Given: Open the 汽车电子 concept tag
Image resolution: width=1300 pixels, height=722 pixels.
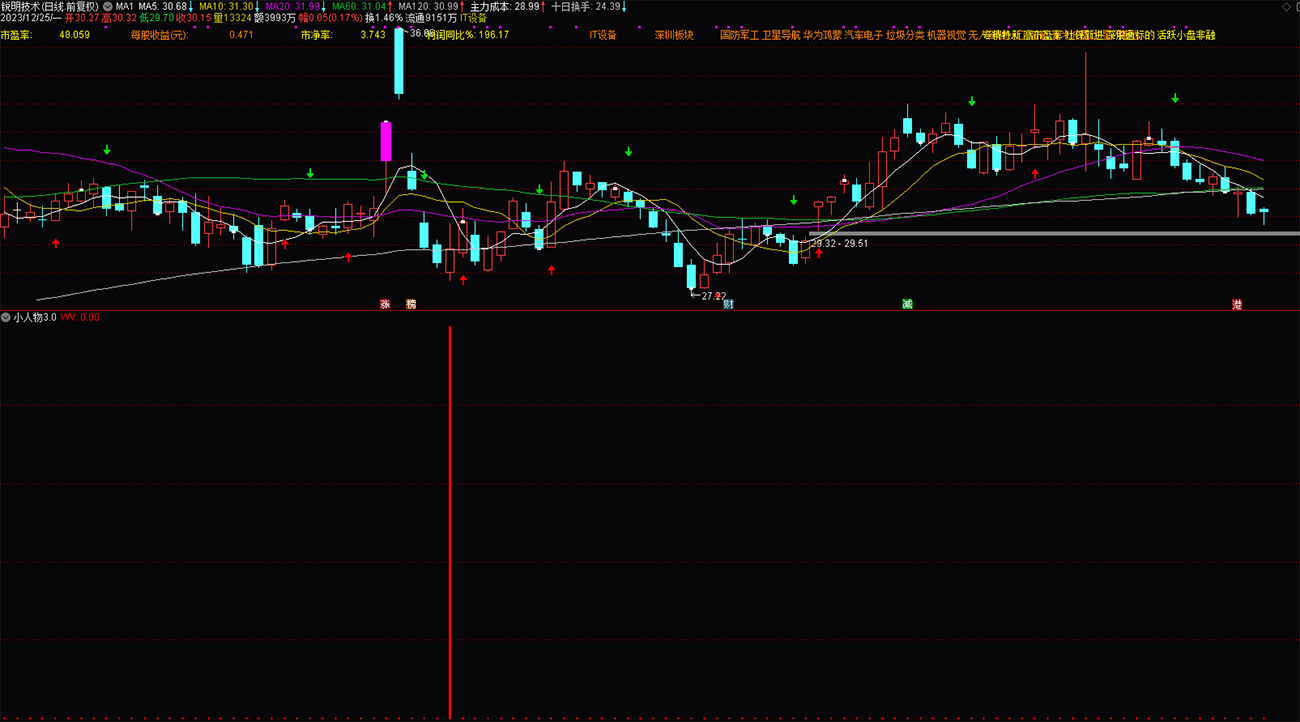Looking at the screenshot, I should pos(864,34).
